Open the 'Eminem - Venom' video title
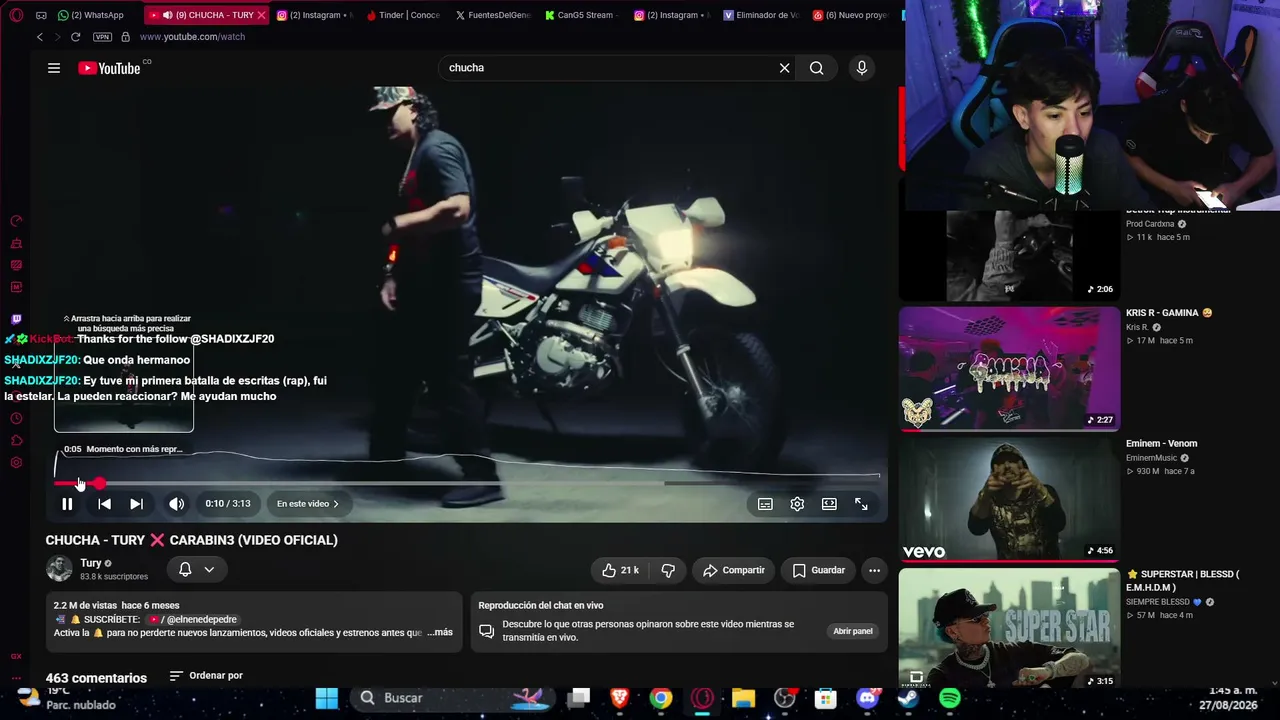The image size is (1280, 720). 1161,444
